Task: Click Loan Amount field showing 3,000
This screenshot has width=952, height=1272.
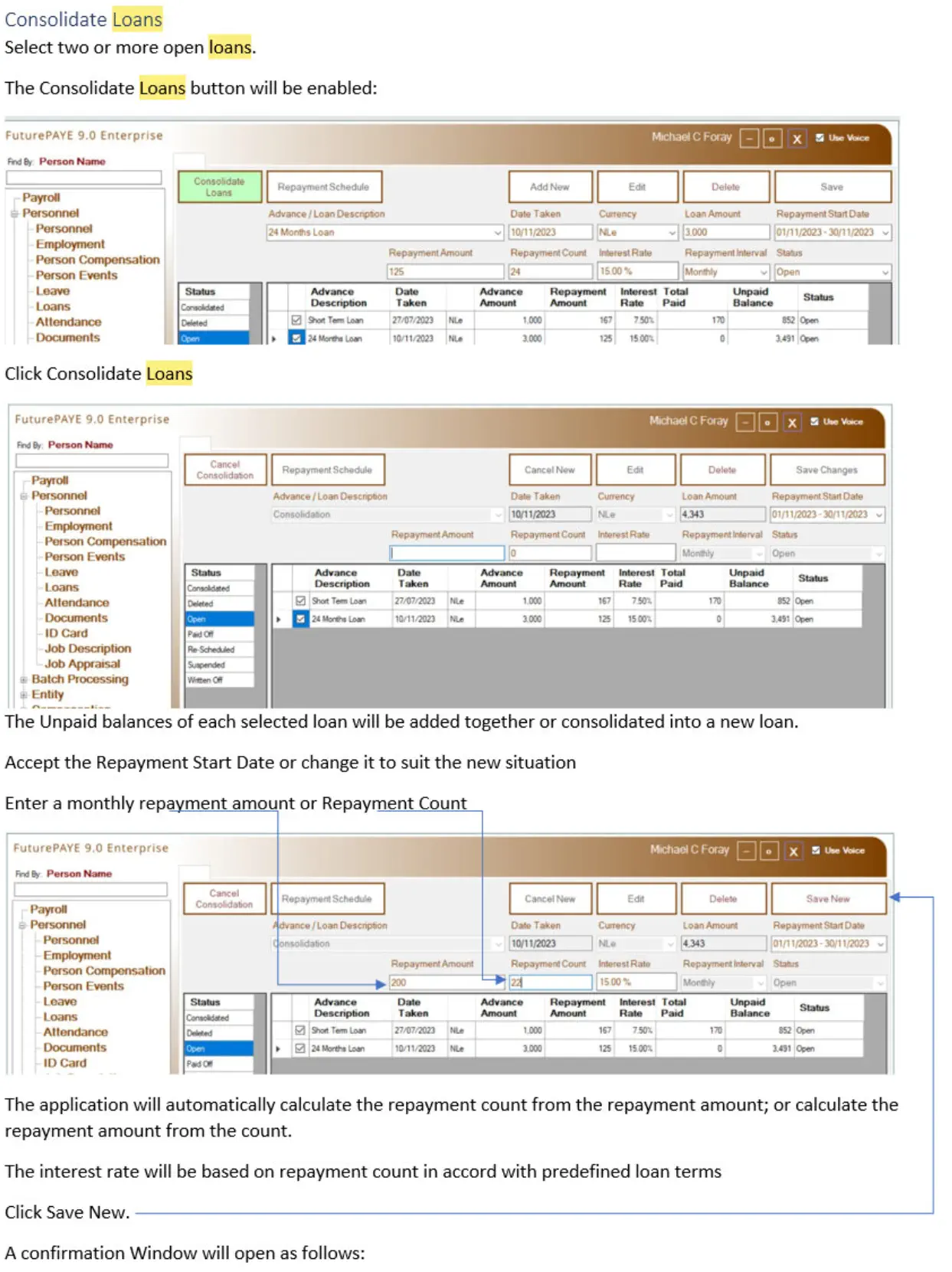Action: point(726,232)
